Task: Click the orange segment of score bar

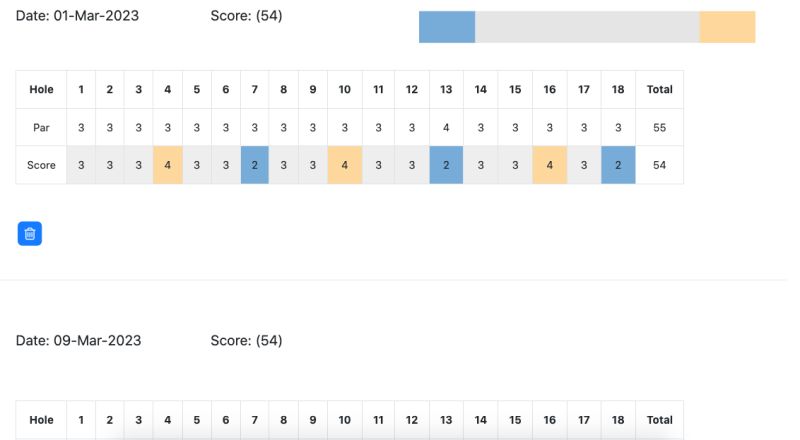Action: click(727, 27)
